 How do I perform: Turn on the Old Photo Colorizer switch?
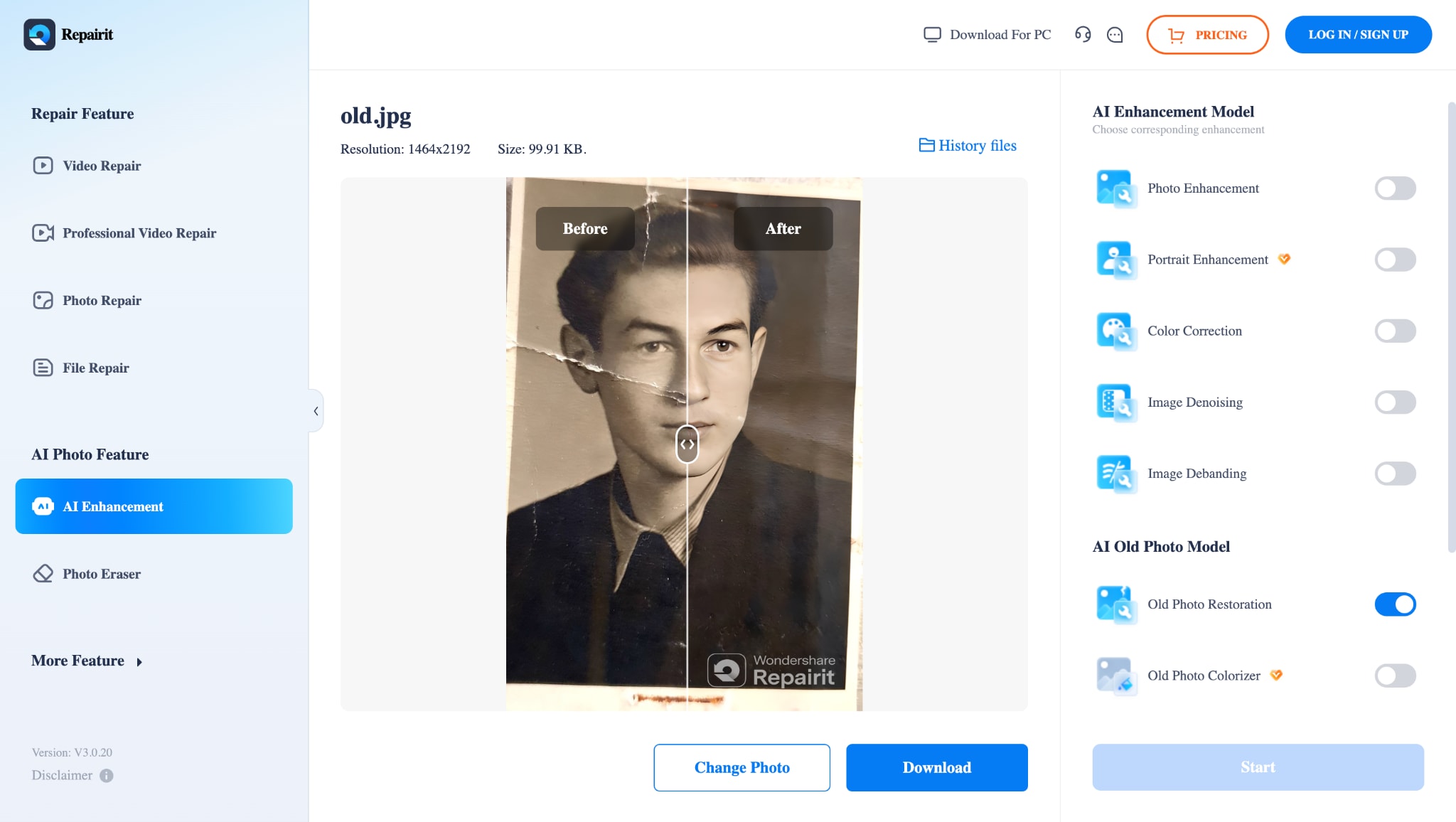point(1395,676)
